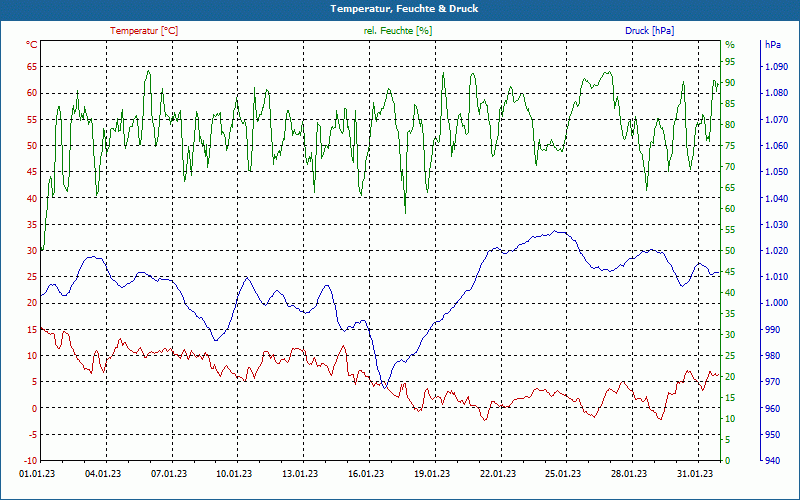This screenshot has width=800, height=500.
Task: Click the green "90" humidity axis value
Action: click(730, 83)
